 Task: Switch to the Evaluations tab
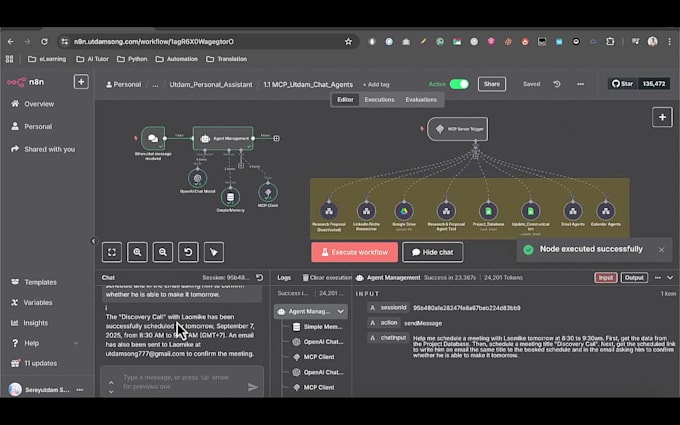[x=421, y=100]
